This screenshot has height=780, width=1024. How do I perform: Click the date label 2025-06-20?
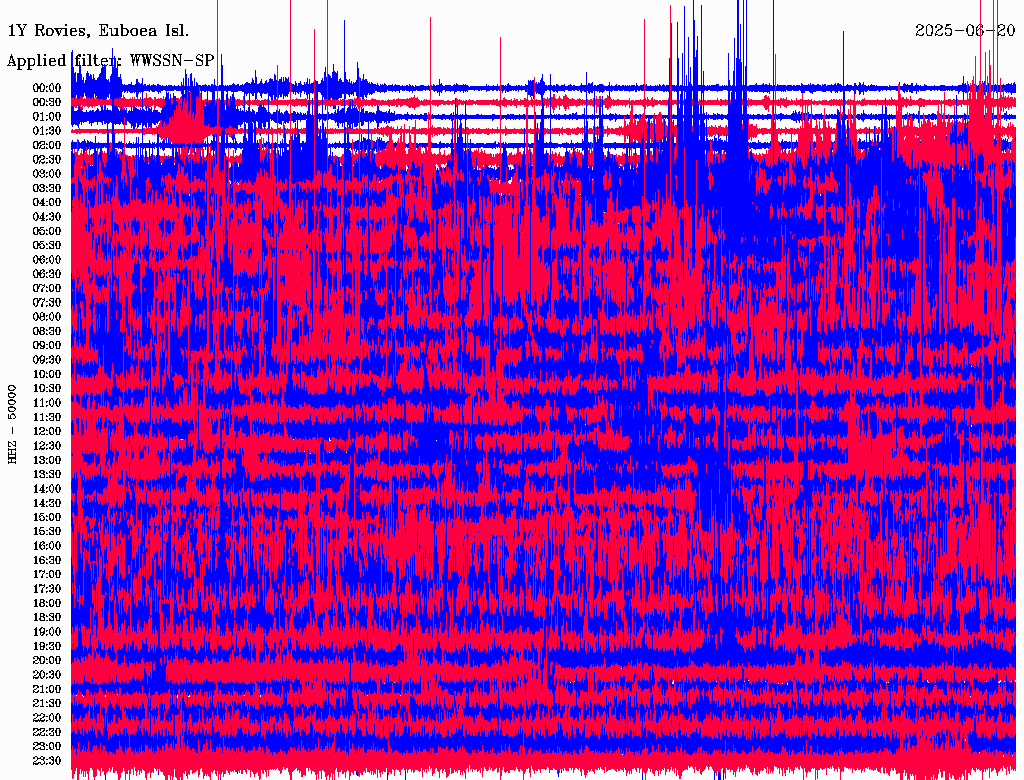pos(965,30)
